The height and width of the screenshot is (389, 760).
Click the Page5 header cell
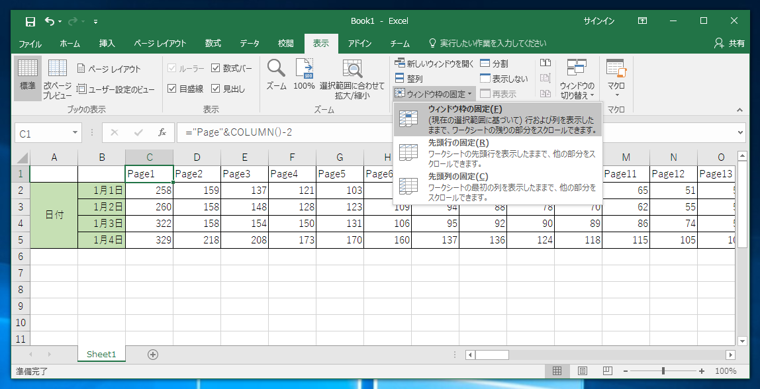[x=340, y=174]
